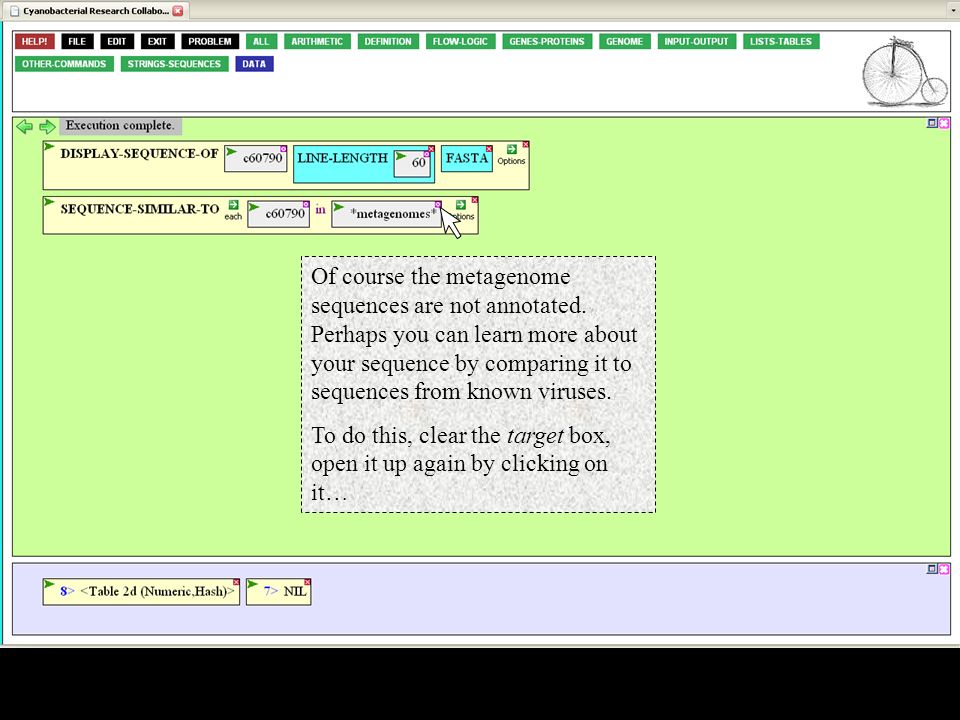Click the SEQUENCE-SIMILAR-TO function name
The height and width of the screenshot is (720, 960).
click(140, 209)
